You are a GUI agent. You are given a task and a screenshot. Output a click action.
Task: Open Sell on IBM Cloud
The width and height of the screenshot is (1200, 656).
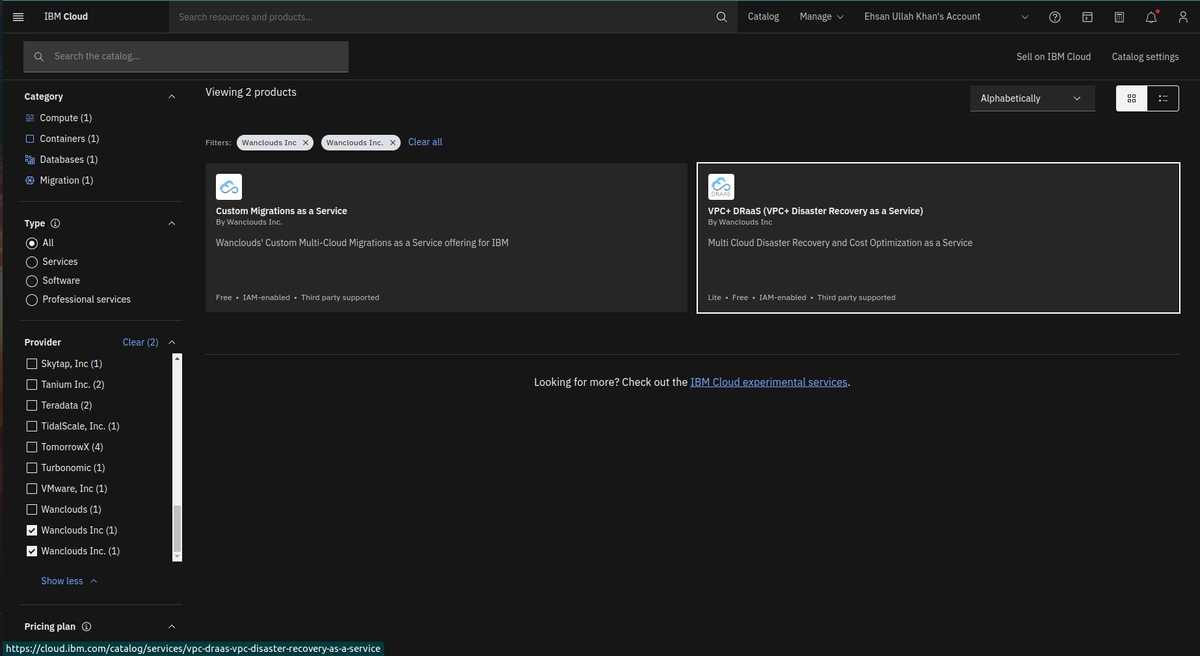[x=1053, y=57]
